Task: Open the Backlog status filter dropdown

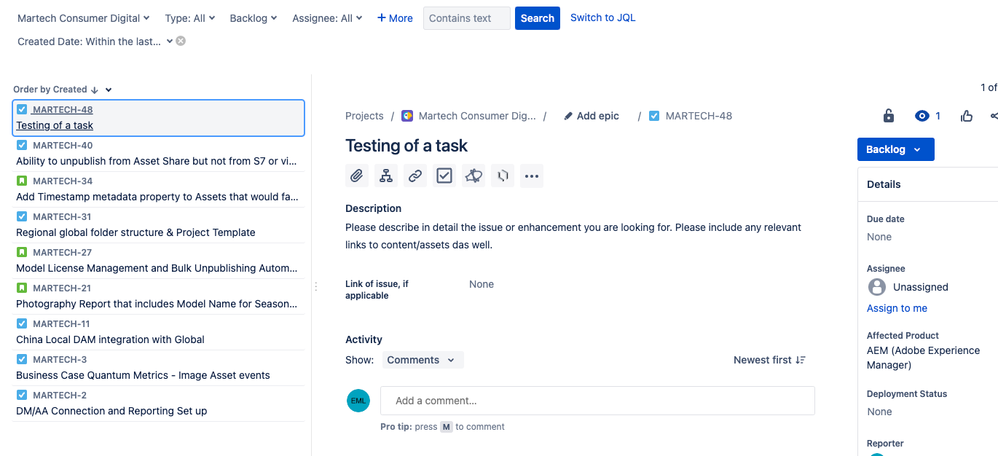Action: coord(253,18)
